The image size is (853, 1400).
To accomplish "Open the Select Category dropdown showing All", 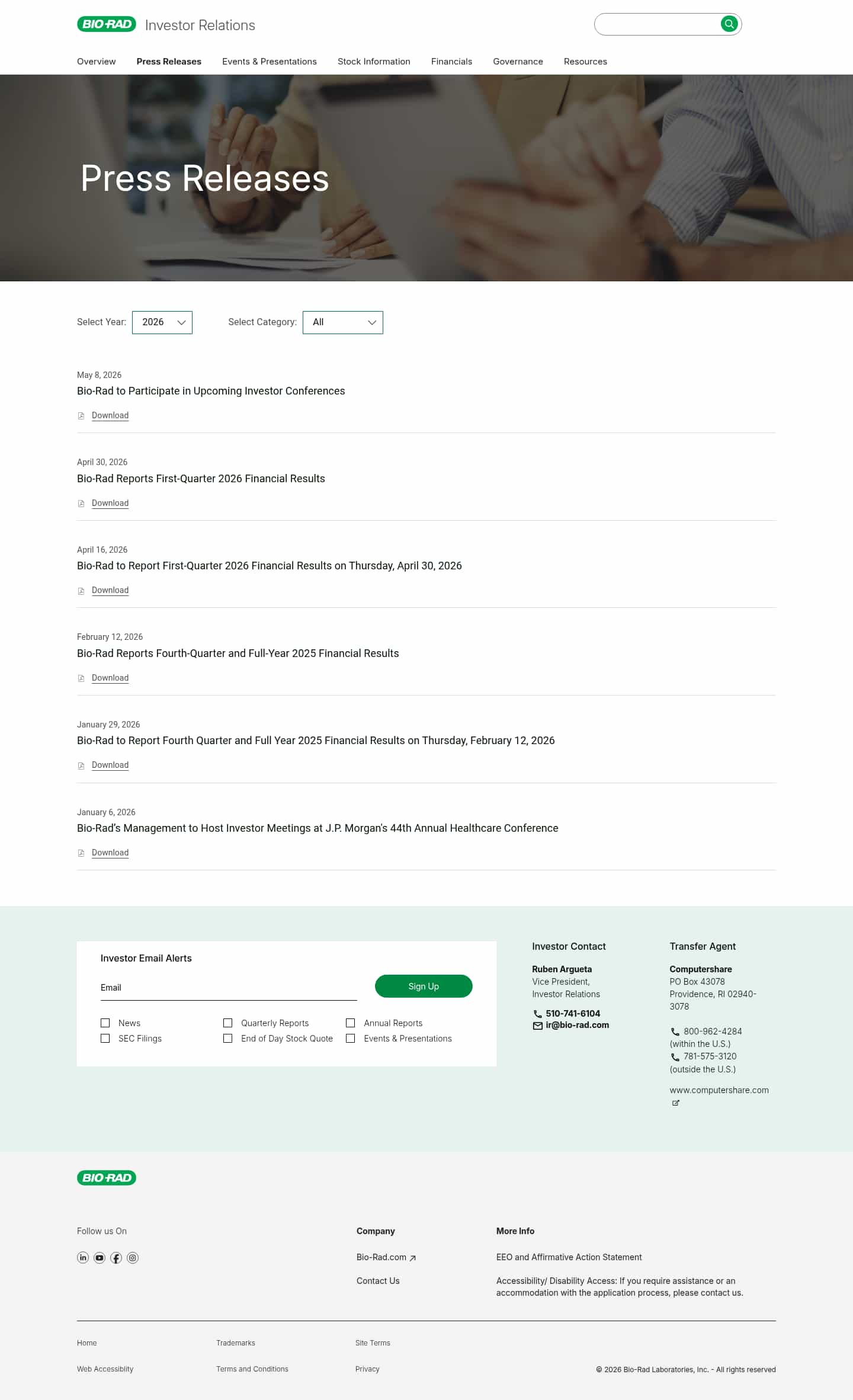I will click(343, 322).
